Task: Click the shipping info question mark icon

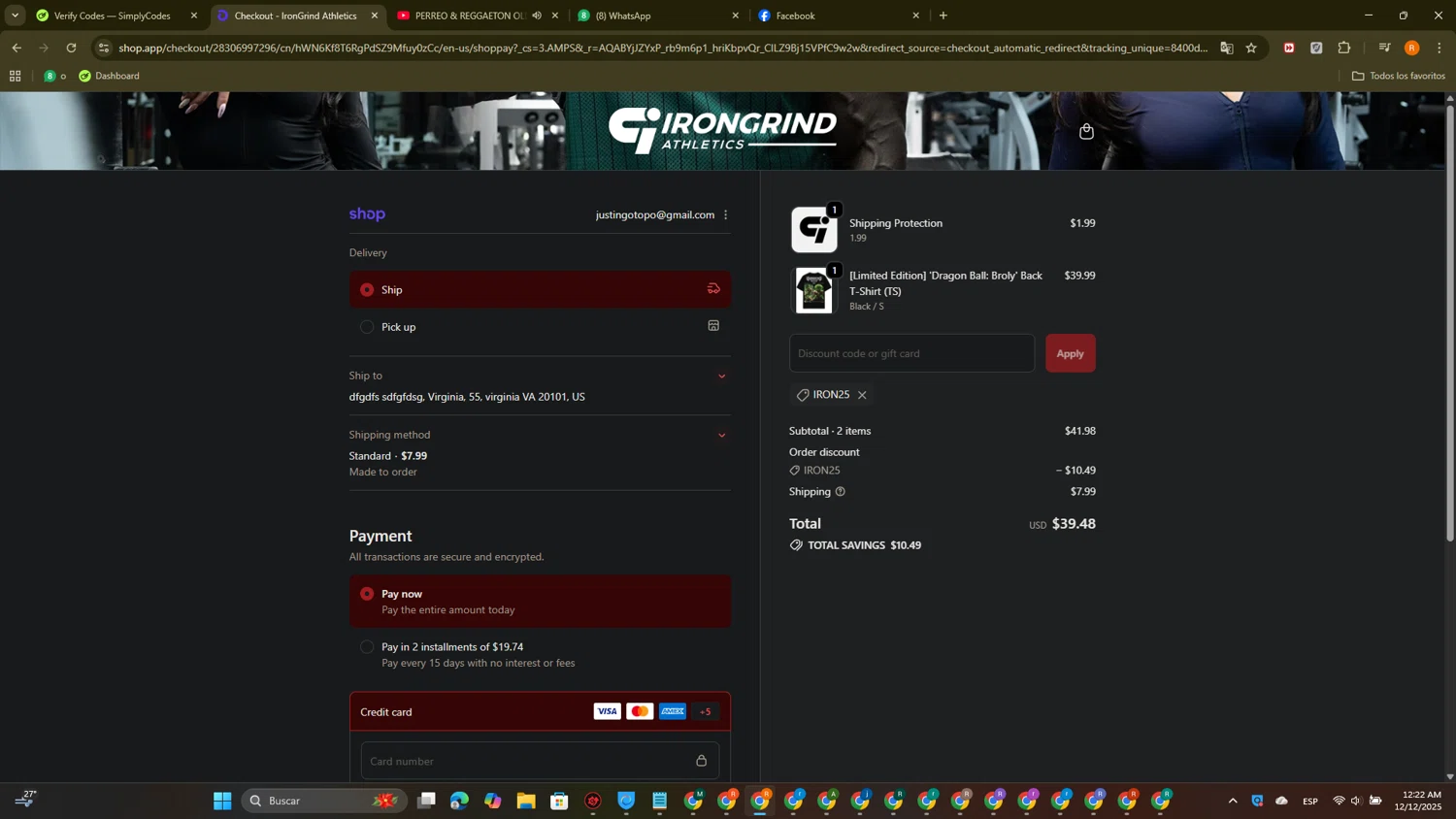Action: point(841,491)
